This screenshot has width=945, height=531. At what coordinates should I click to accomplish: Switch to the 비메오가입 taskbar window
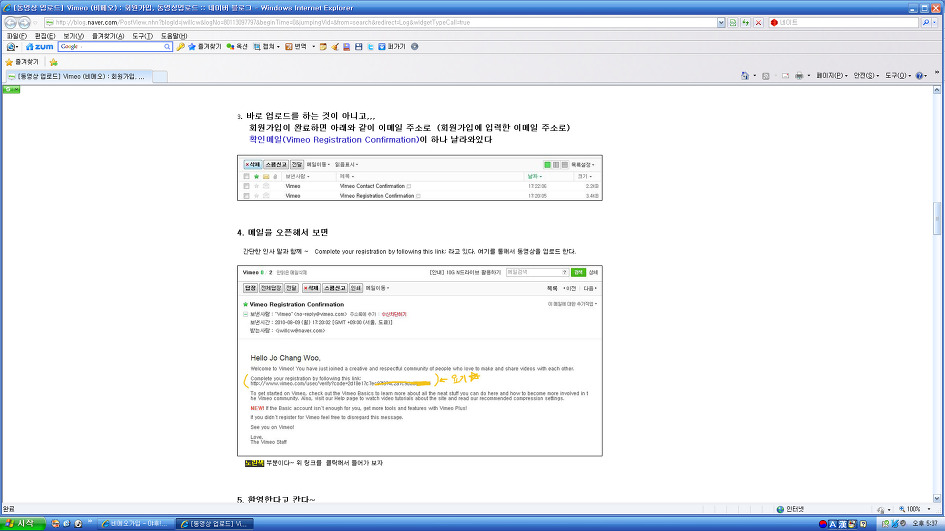coord(136,524)
